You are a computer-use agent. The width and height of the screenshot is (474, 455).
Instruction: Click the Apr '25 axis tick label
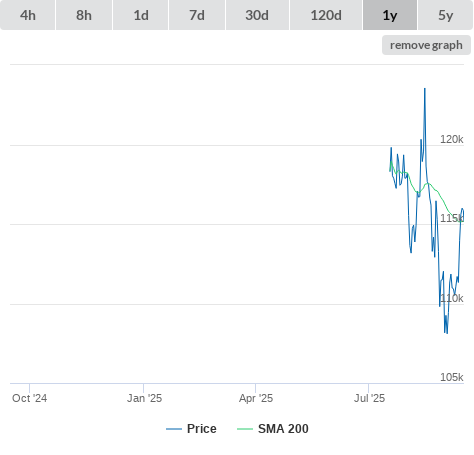pos(256,398)
